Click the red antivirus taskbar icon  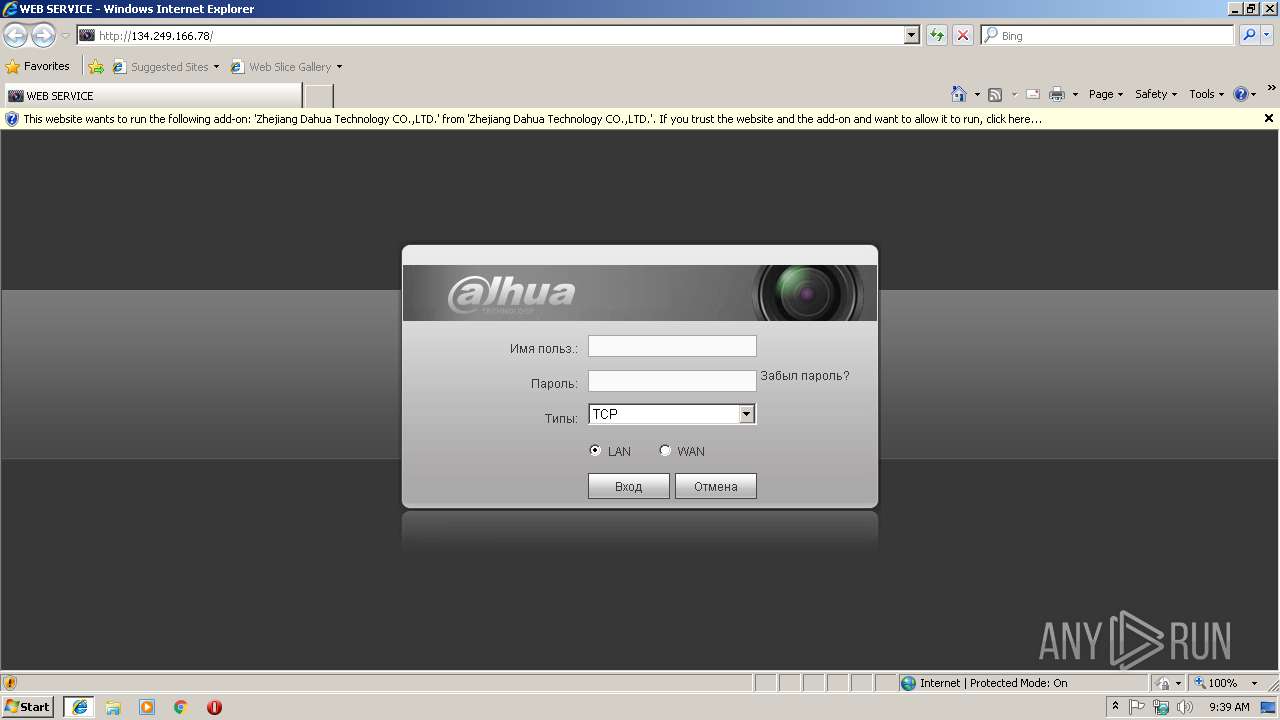(214, 707)
